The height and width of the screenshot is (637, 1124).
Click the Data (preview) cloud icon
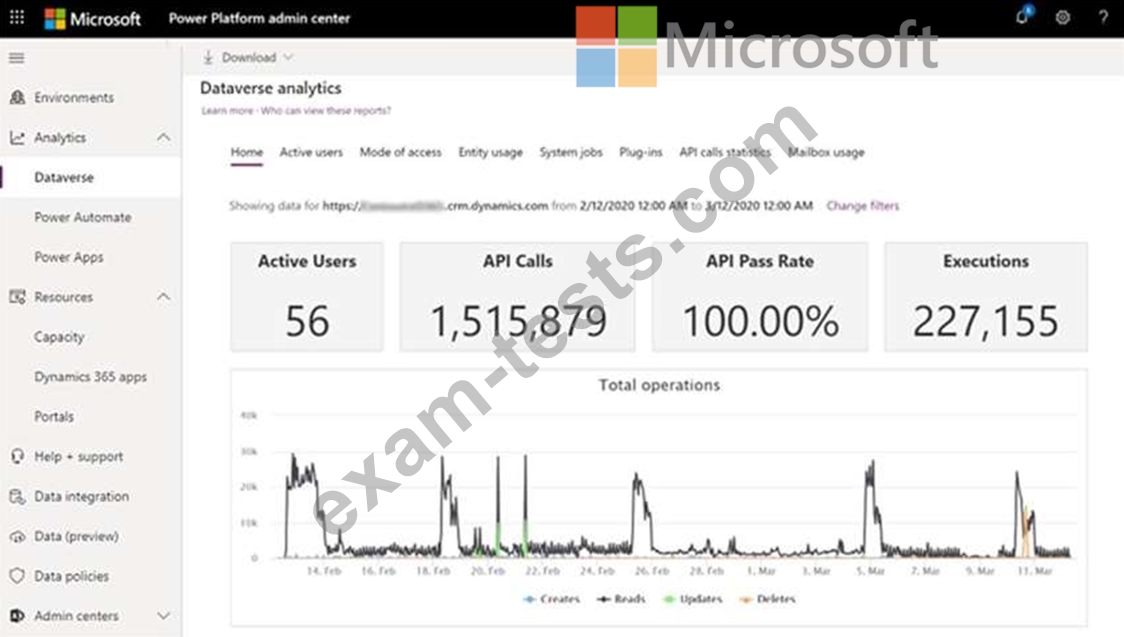pyautogui.click(x=17, y=537)
